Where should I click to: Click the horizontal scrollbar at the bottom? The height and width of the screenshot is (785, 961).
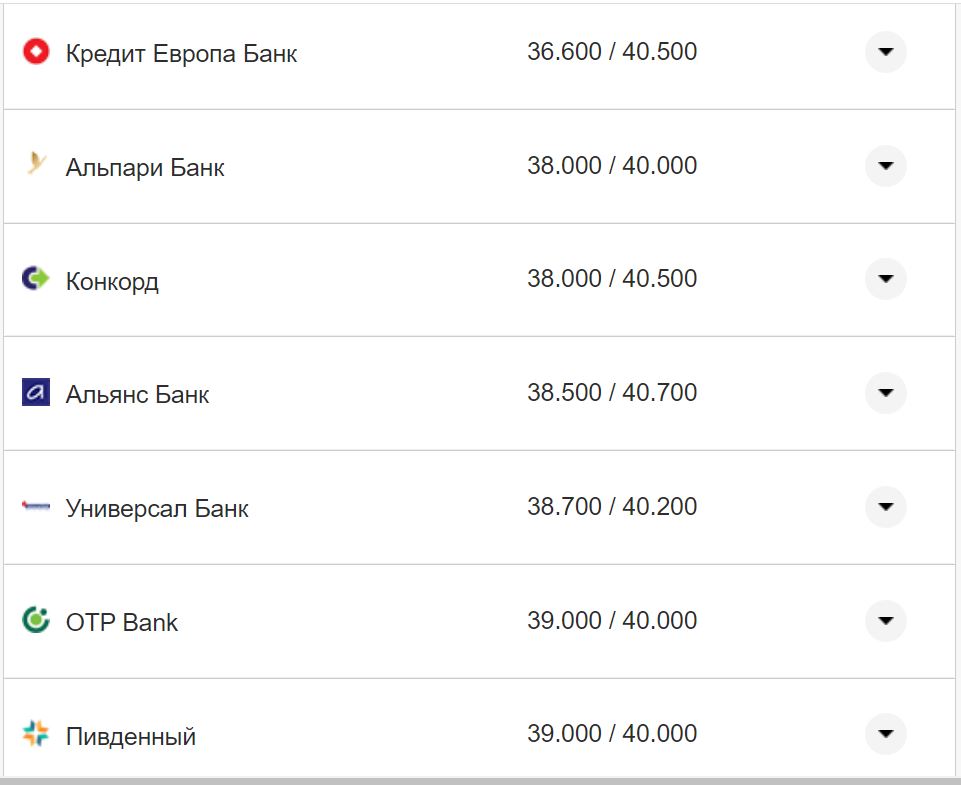480,780
